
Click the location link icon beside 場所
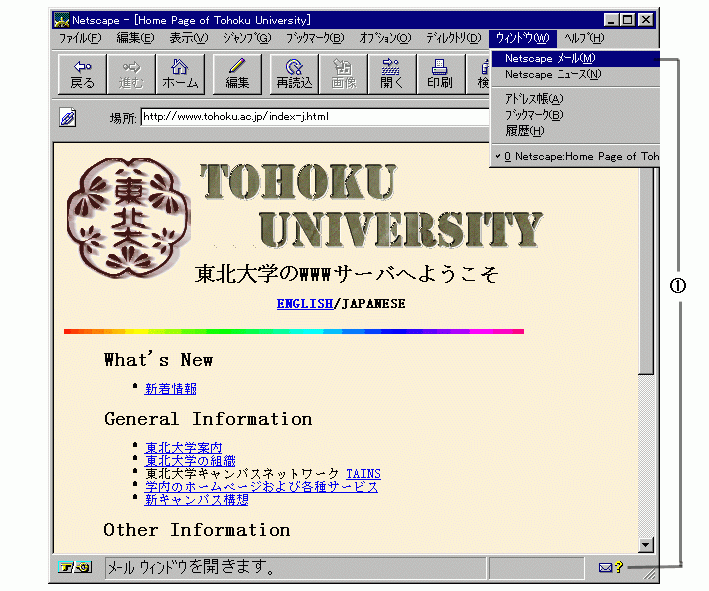[x=68, y=118]
